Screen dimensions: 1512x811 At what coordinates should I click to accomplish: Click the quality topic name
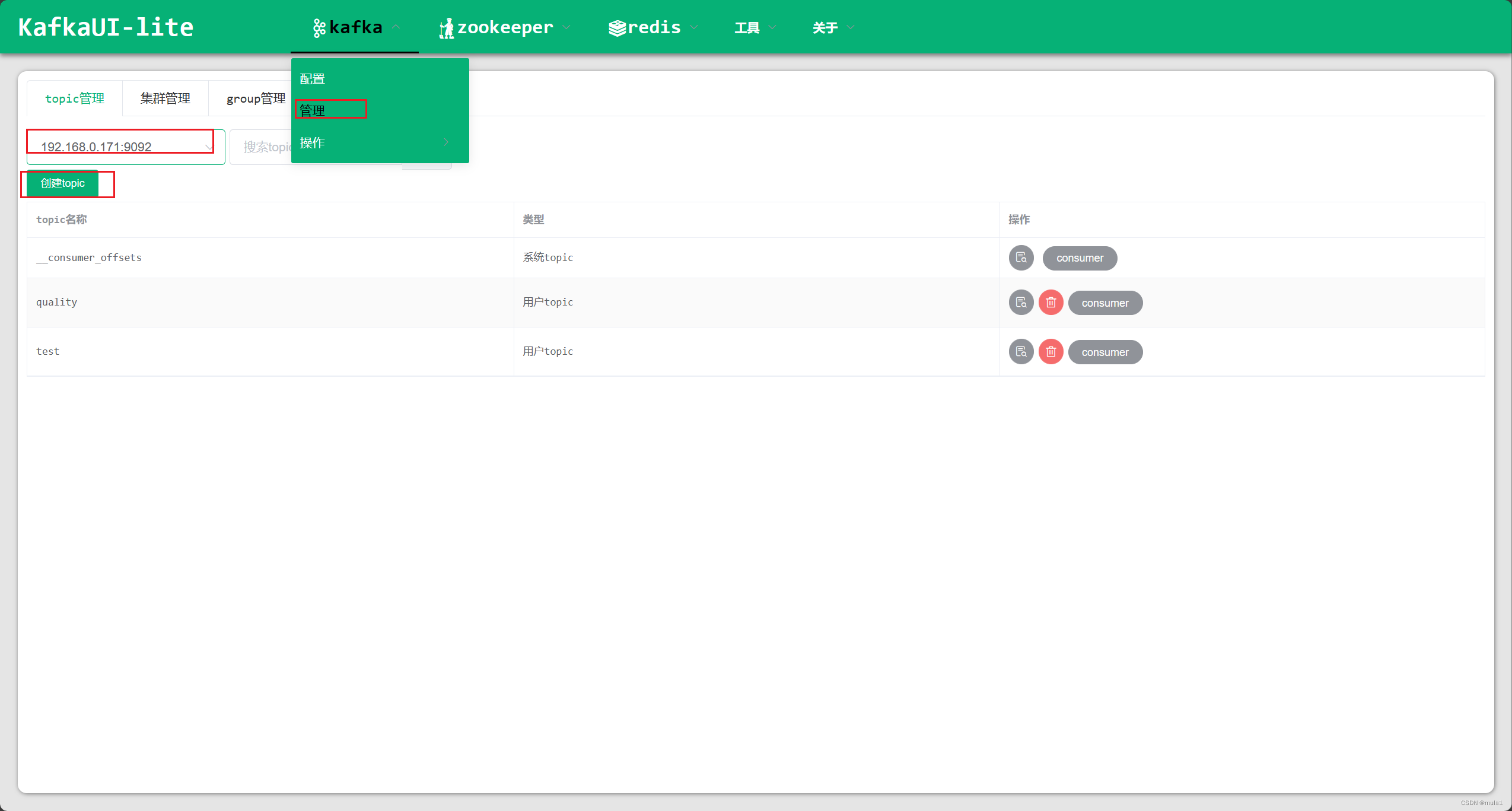[57, 302]
